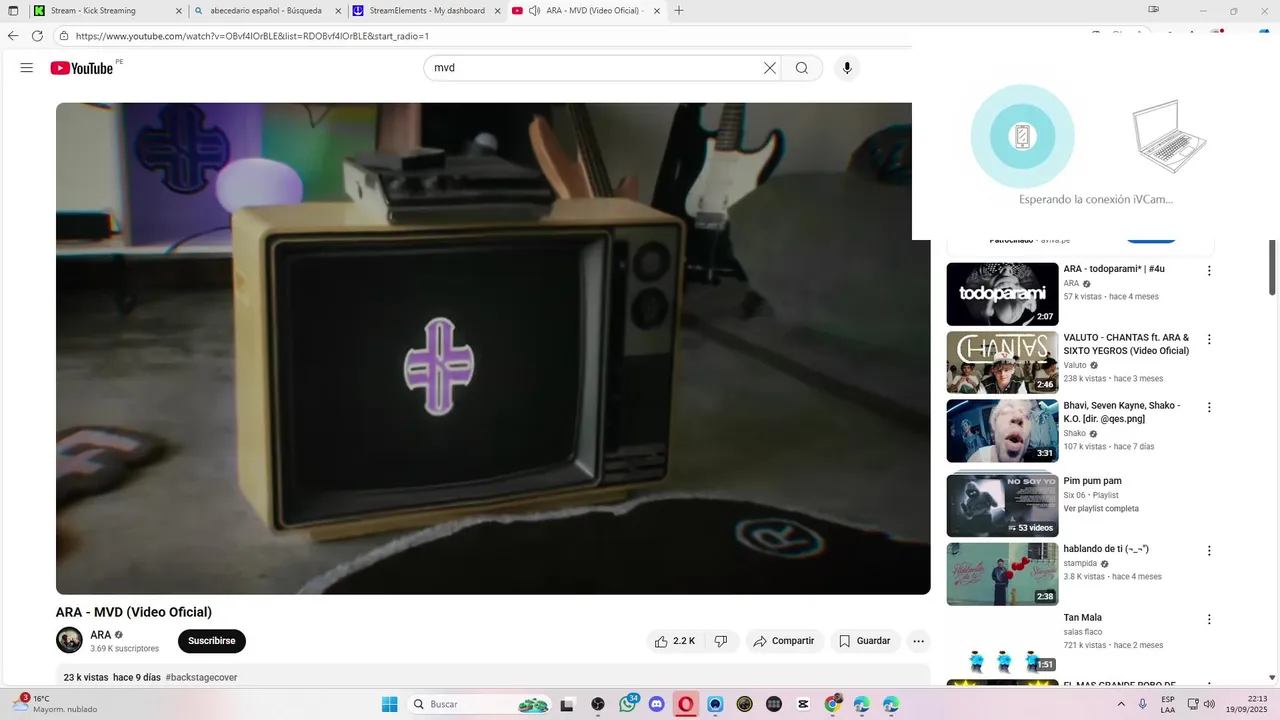The image size is (1280, 720).
Task: Open 'Bhavi, Seven Kayne, Shako - K.O.' title
Action: click(x=1121, y=412)
